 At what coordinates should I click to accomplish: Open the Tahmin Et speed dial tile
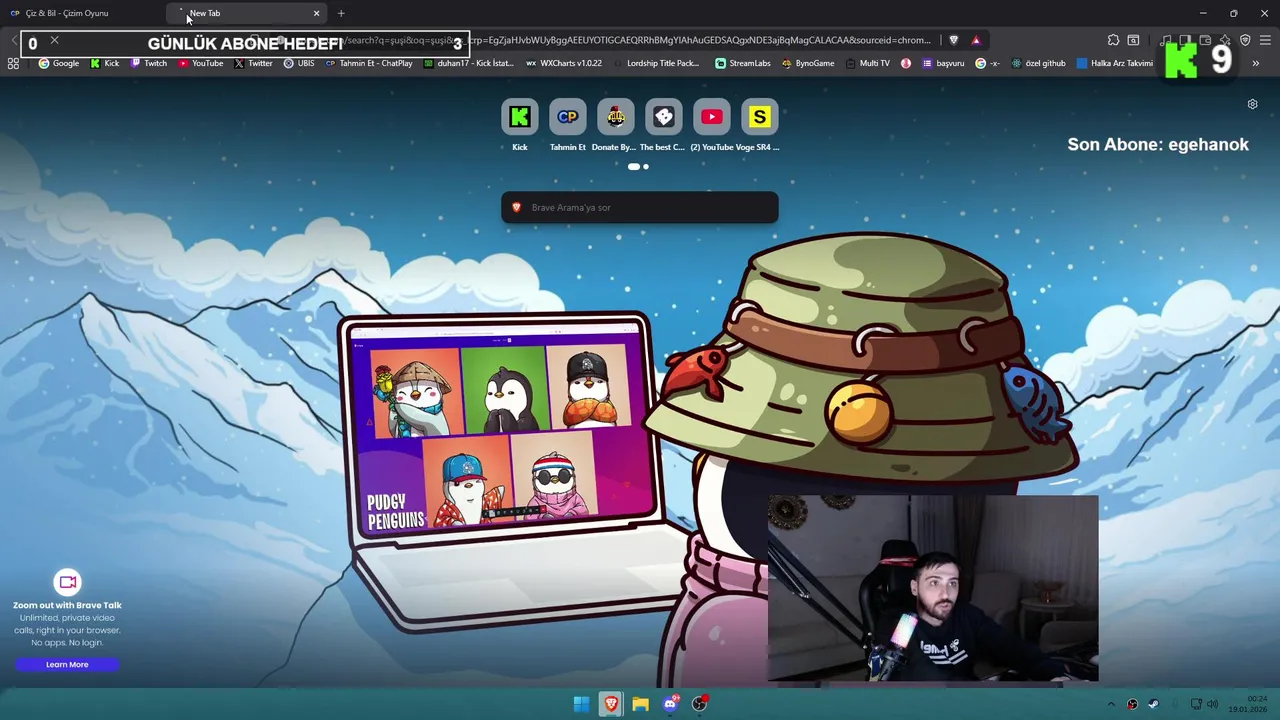click(567, 117)
